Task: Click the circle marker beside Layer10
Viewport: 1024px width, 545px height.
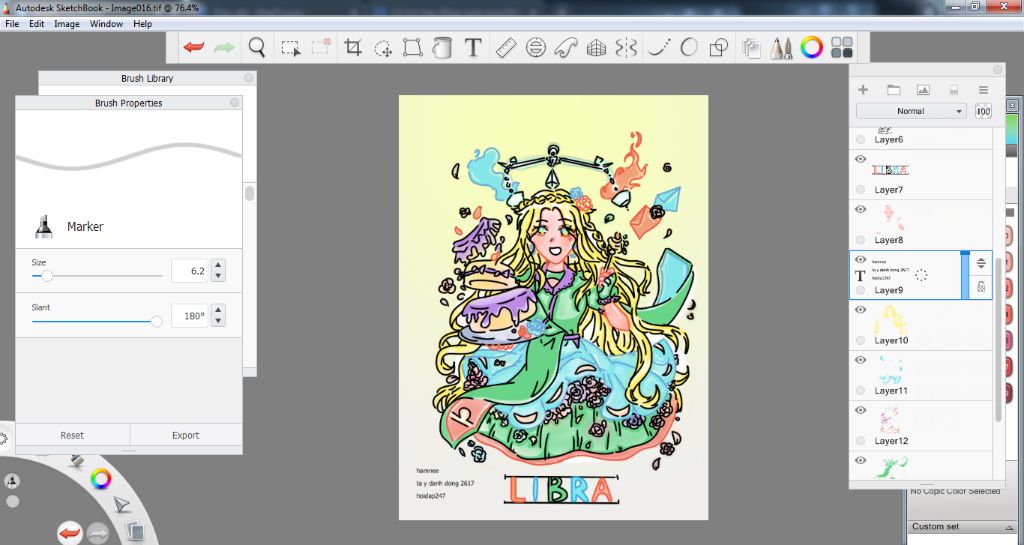Action: click(x=860, y=341)
